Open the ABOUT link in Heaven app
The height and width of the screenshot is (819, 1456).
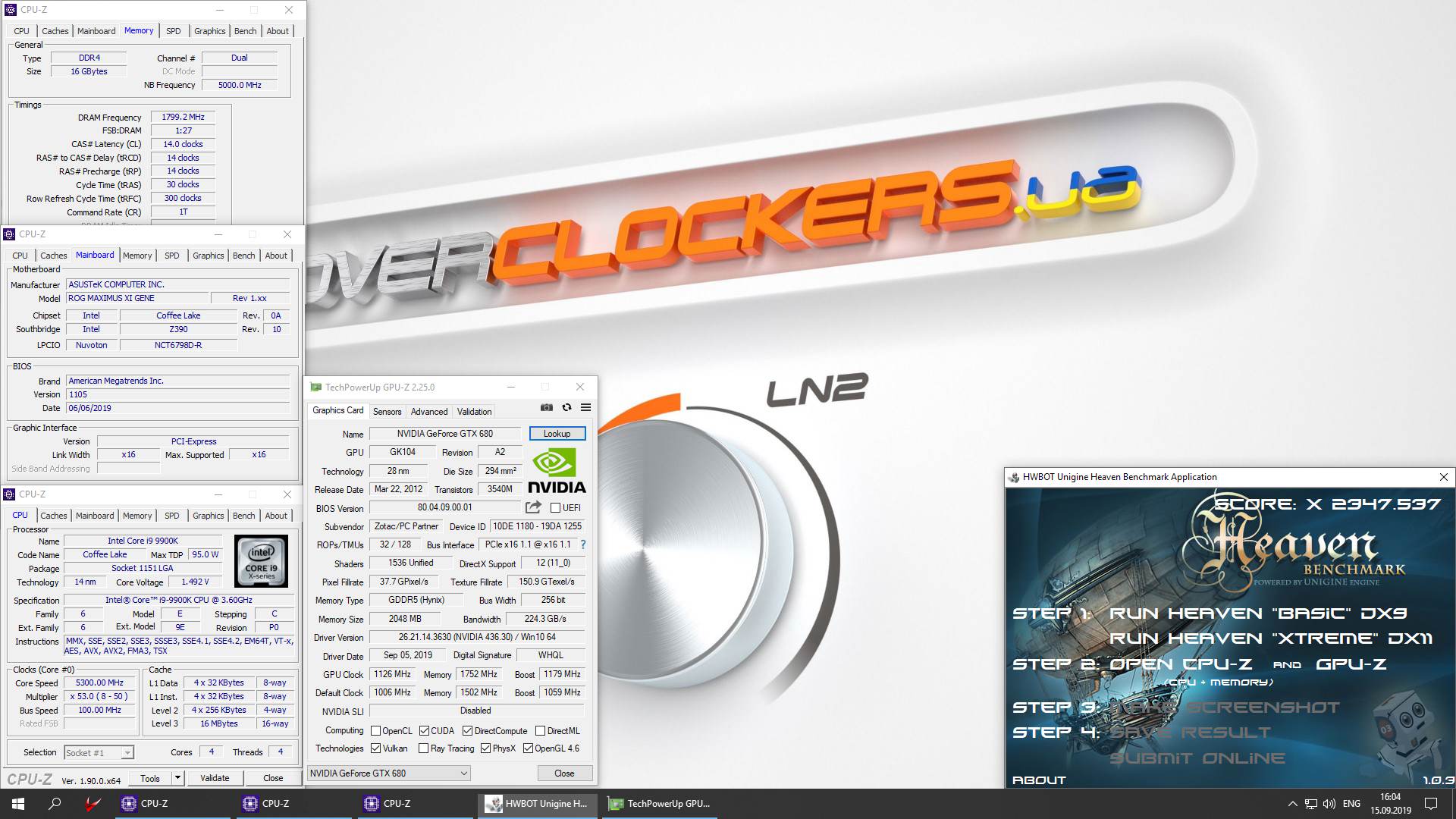click(1039, 780)
